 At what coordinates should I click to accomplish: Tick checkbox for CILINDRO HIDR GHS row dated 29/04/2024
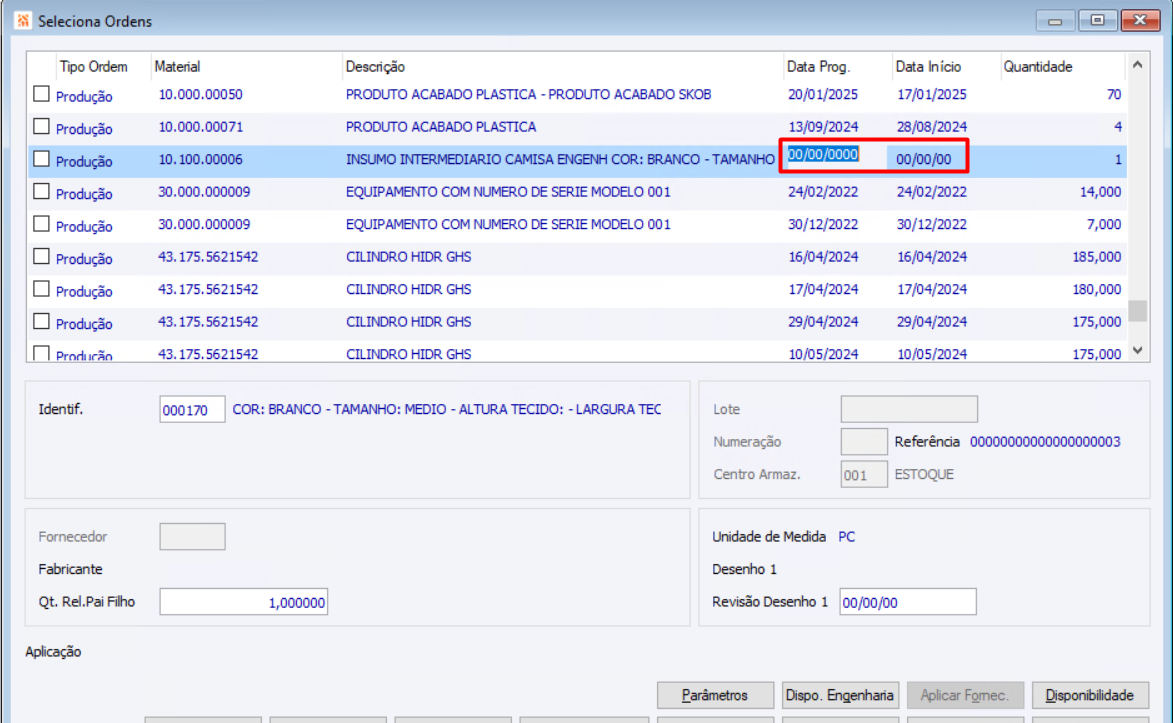point(41,321)
